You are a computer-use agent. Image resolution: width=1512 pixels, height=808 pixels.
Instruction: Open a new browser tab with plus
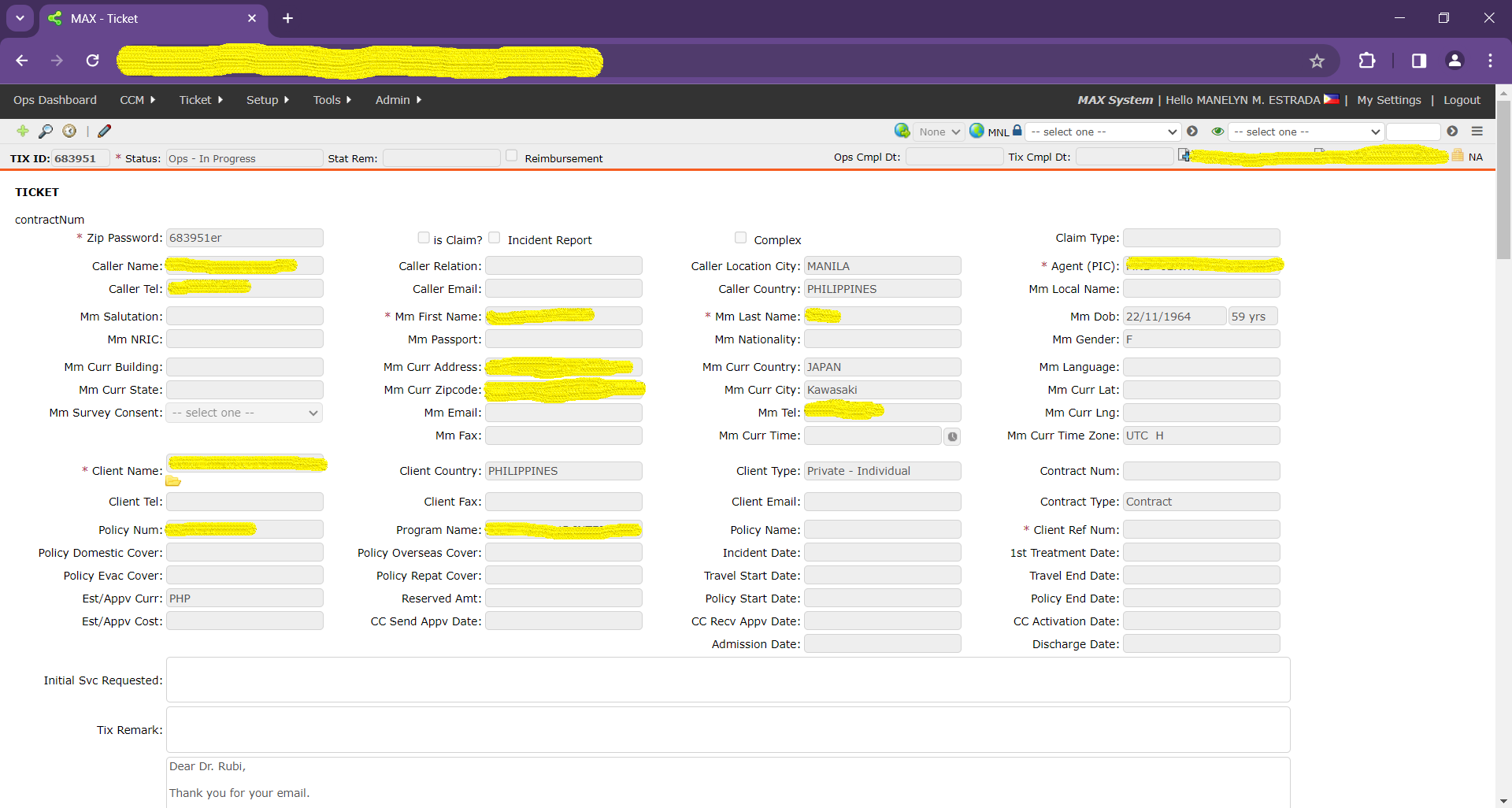tap(288, 18)
